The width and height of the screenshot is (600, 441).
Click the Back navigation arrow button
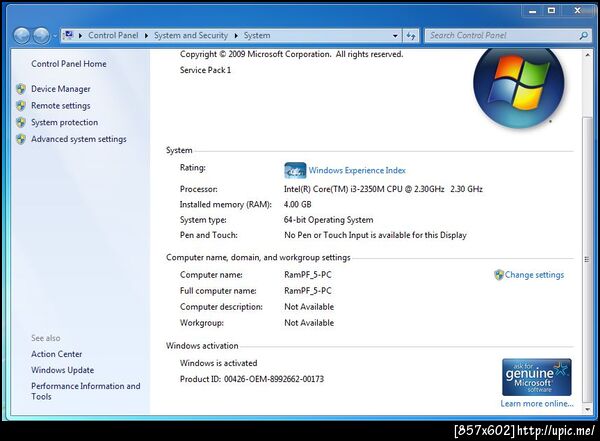tap(21, 36)
